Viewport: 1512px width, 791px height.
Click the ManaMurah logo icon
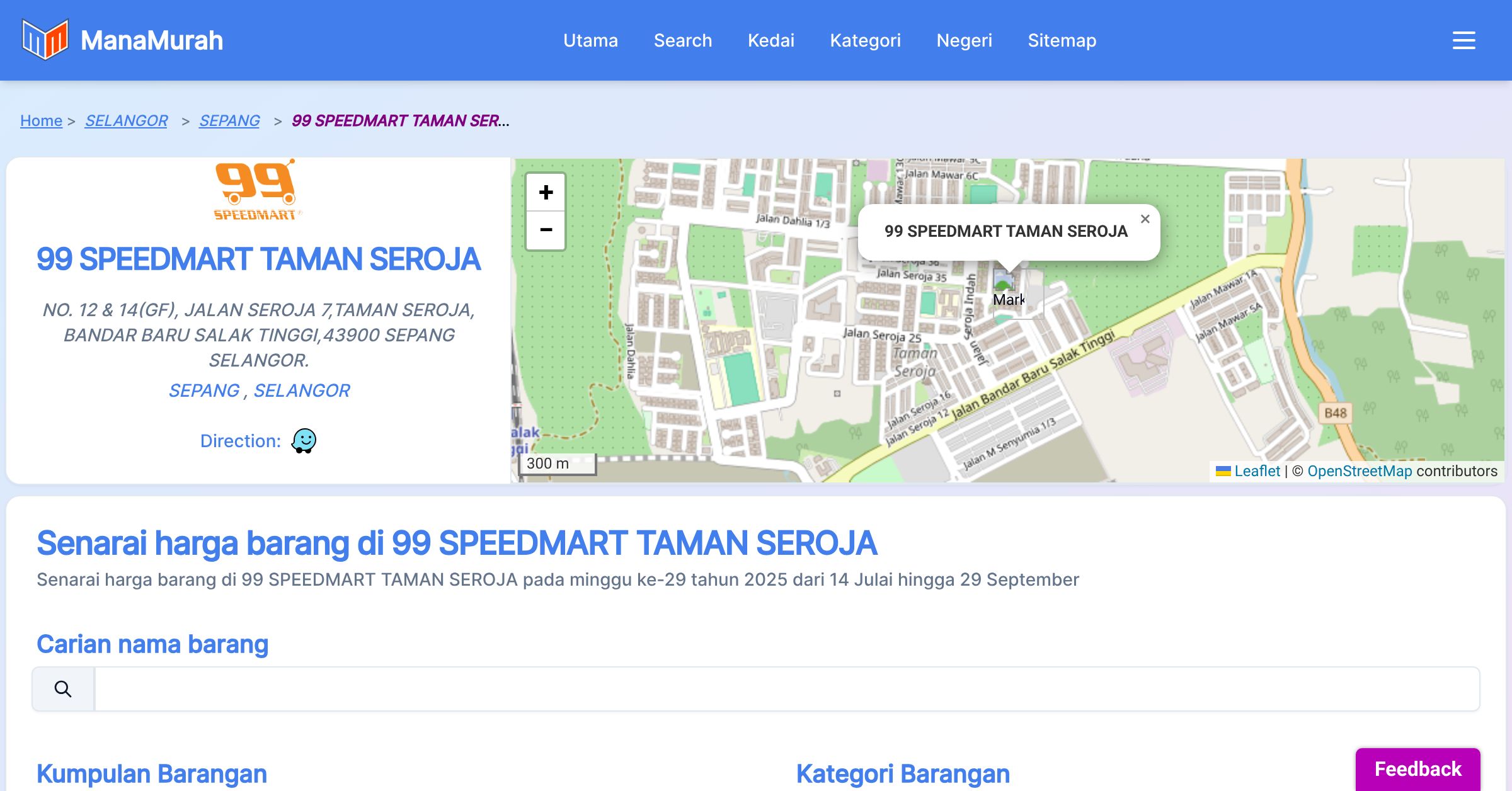[x=45, y=40]
